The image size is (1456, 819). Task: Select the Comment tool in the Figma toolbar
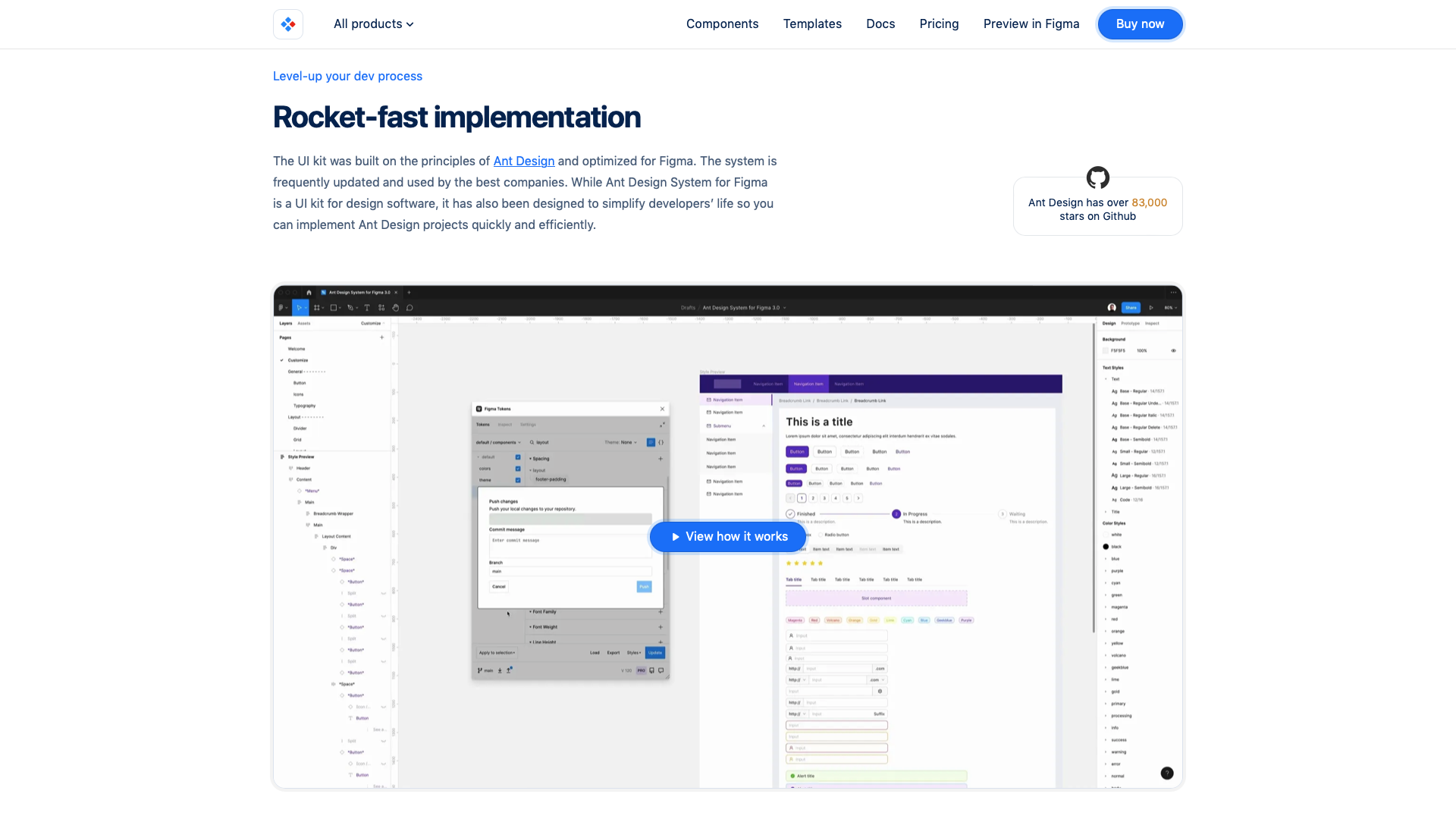(x=409, y=308)
